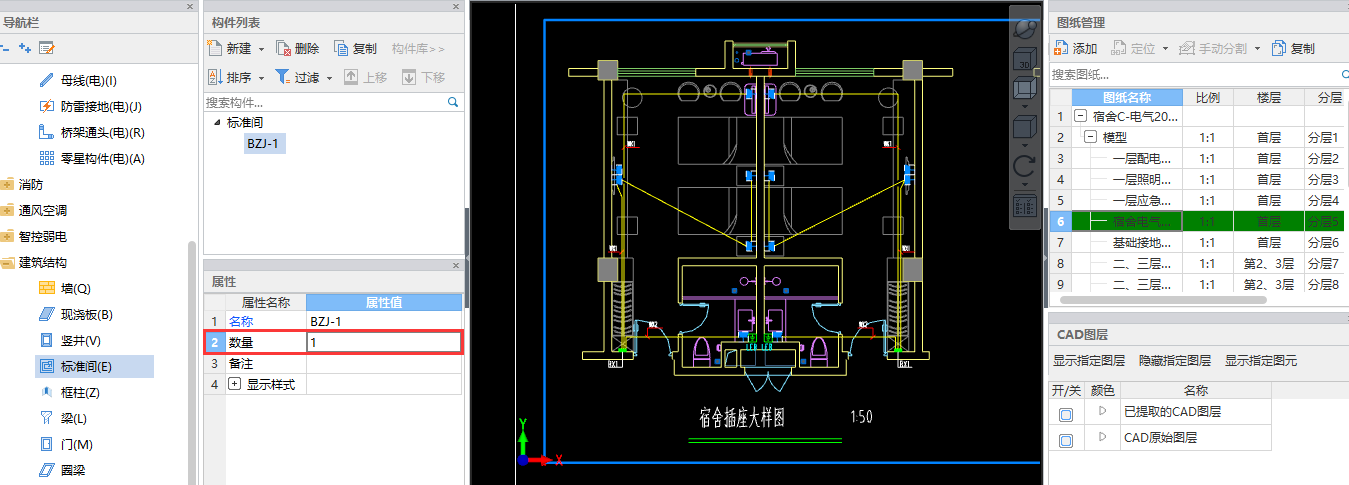This screenshot has height=485, width=1349.
Task: Expand the 已提取的CAD图层 triangle
Action: pos(1103,411)
